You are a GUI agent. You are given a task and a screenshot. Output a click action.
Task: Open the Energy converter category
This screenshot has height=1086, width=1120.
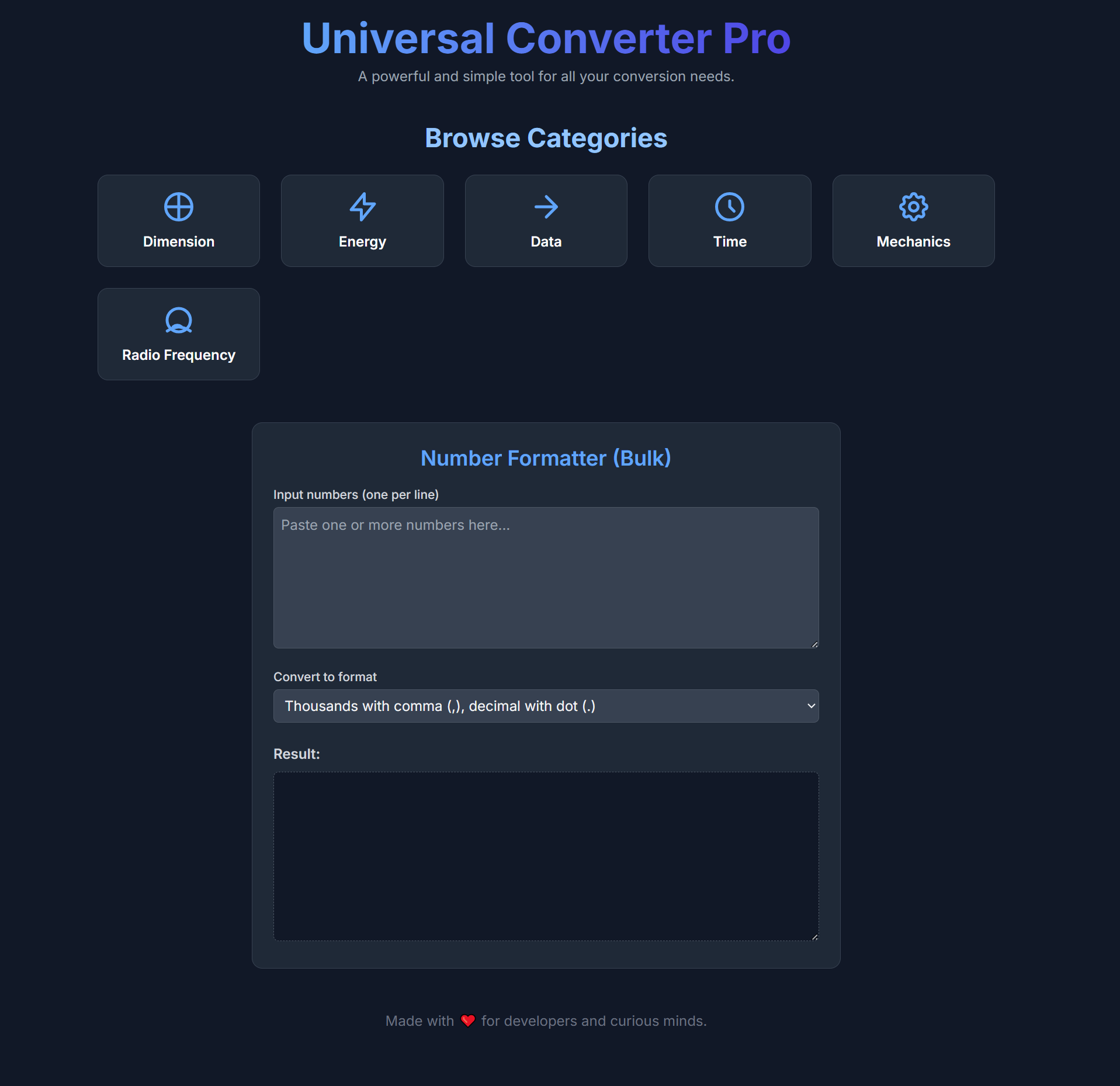(362, 221)
